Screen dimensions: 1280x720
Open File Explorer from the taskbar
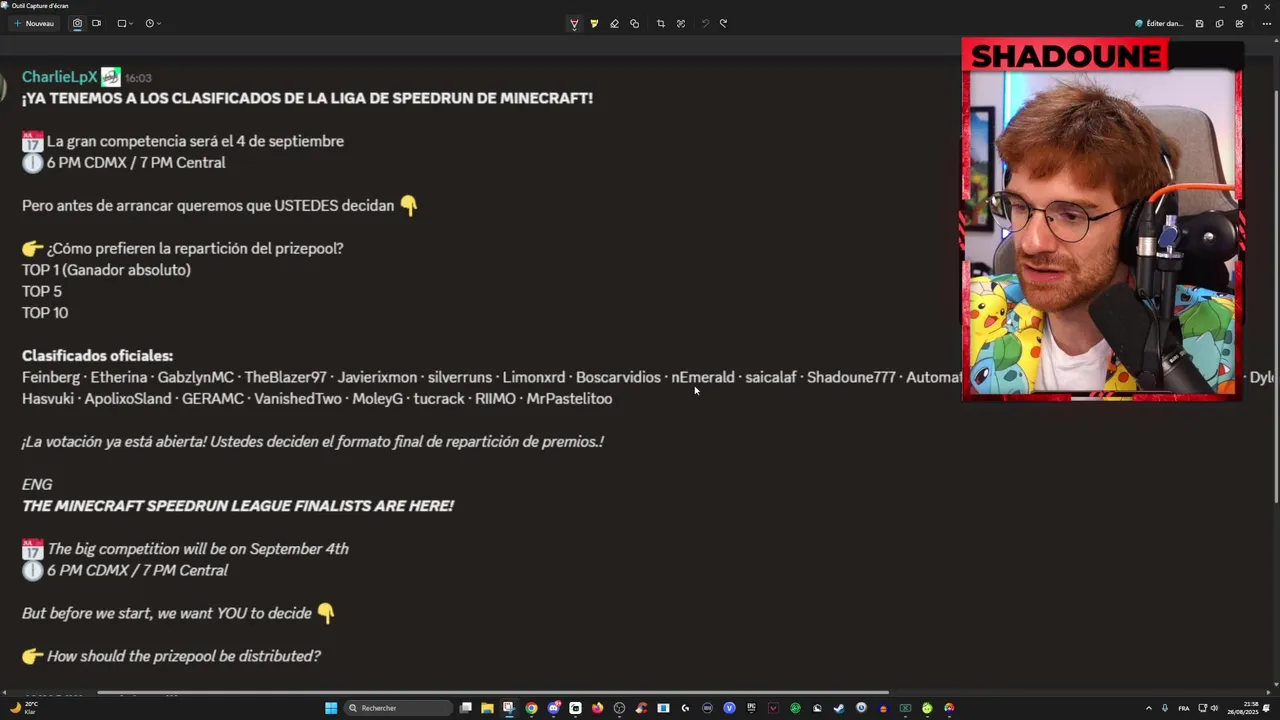click(487, 708)
